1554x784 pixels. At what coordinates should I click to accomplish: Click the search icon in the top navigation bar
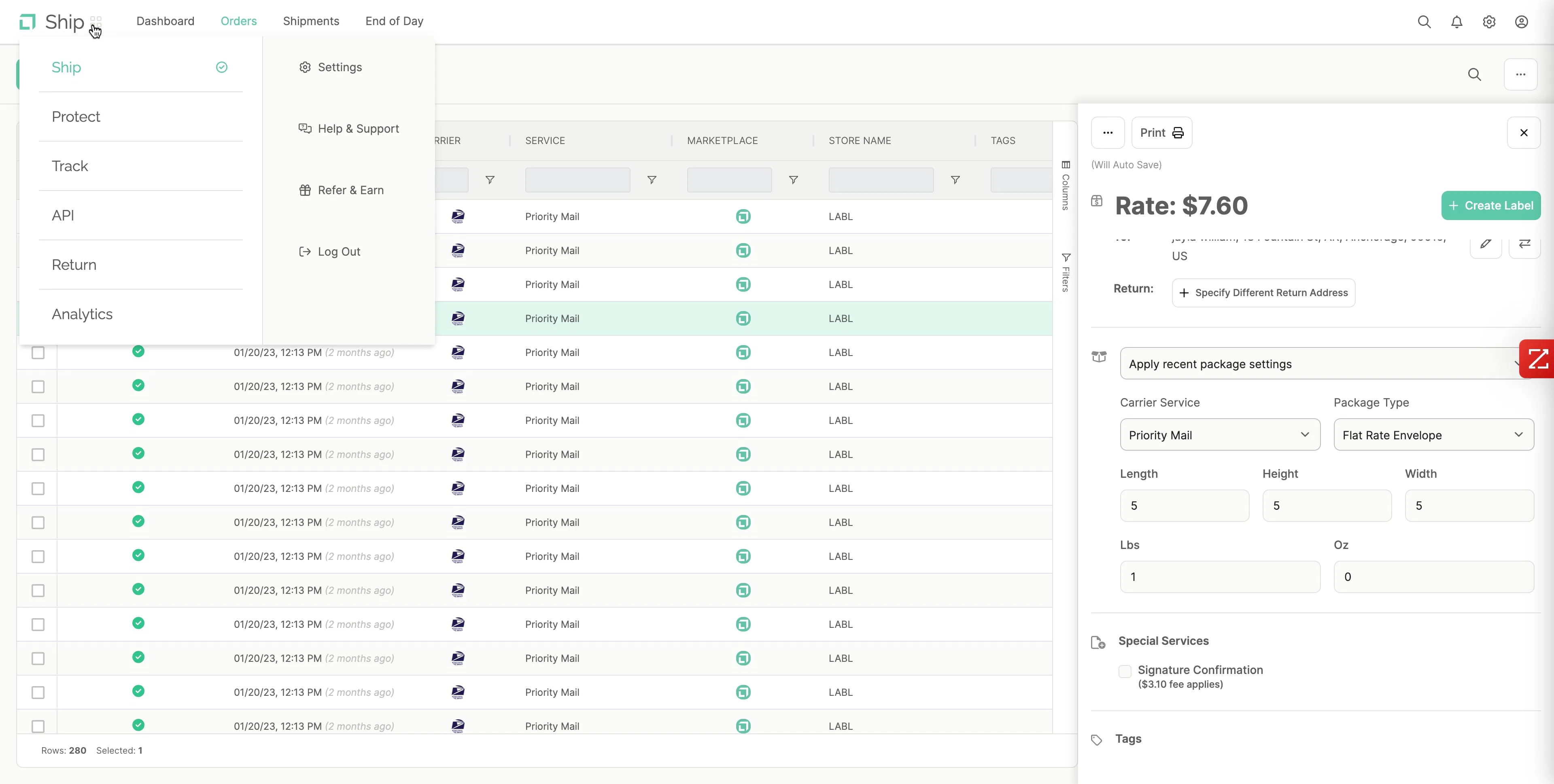[x=1424, y=22]
